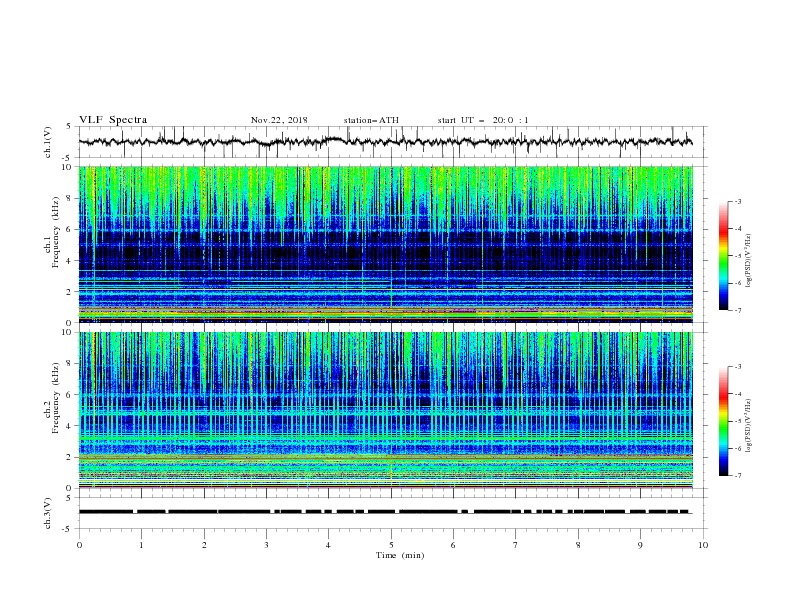Image resolution: width=792 pixels, height=612 pixels.
Task: Click the ch.1 voltage waveform trace
Action: coord(385,142)
